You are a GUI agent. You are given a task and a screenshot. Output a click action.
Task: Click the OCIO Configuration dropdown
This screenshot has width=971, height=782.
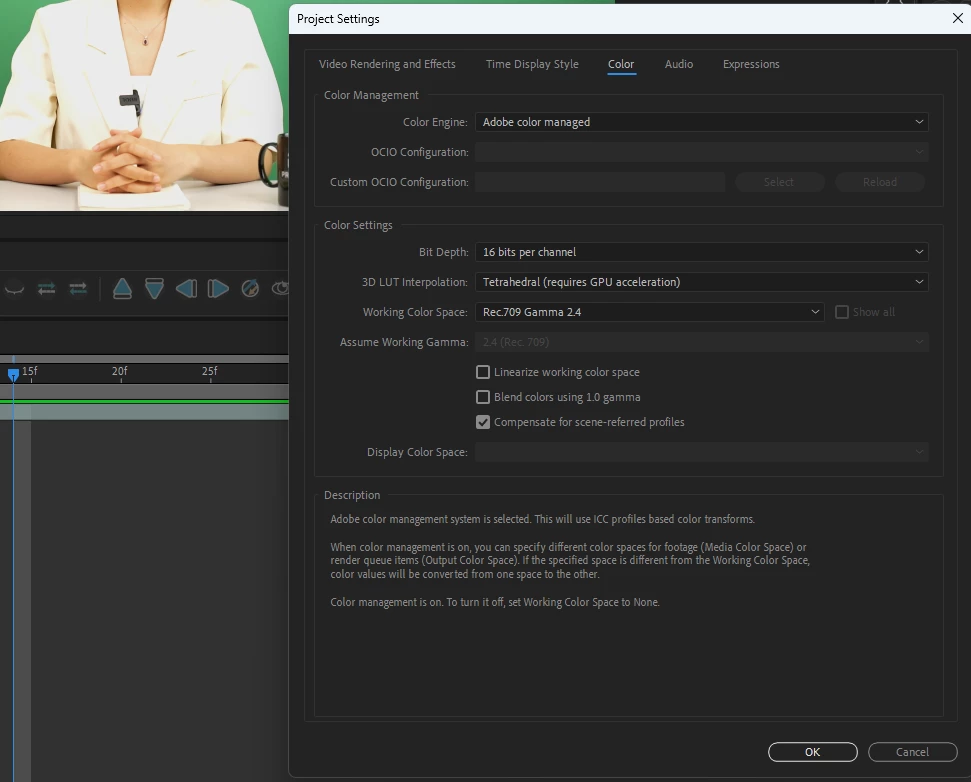click(702, 152)
